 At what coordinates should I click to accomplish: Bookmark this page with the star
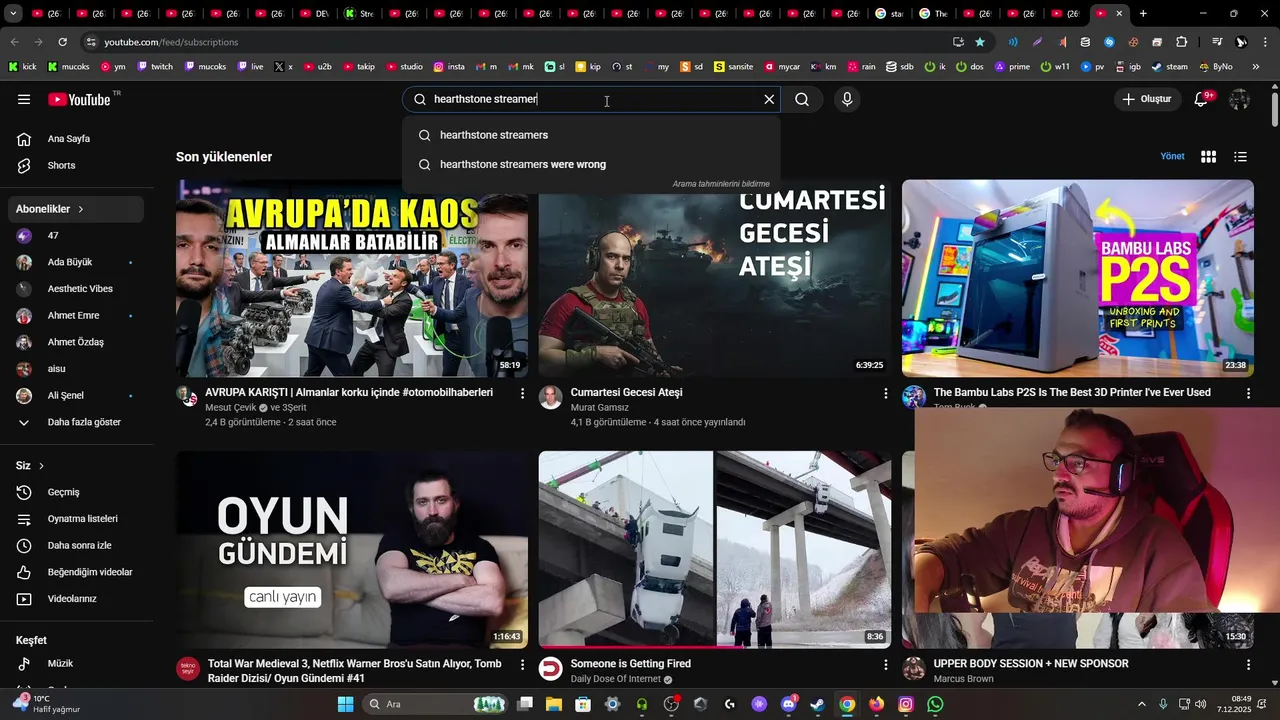[980, 42]
